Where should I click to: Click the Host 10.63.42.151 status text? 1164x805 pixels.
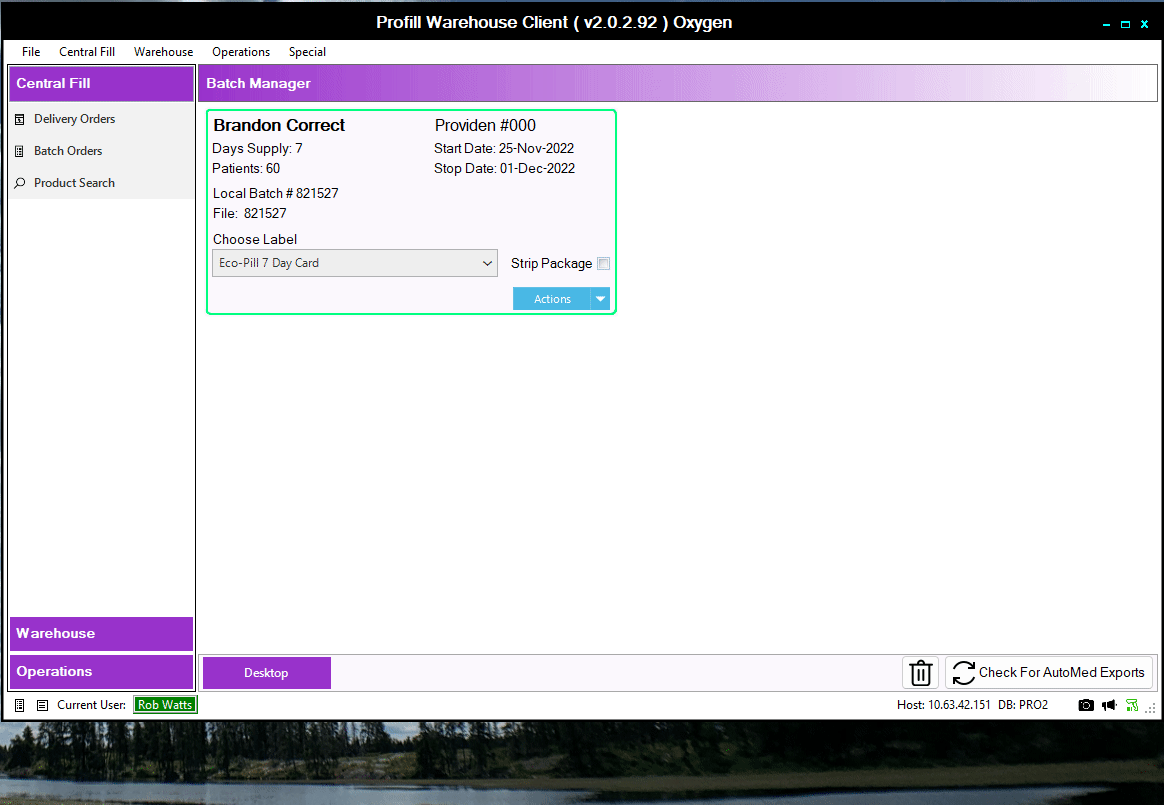pyautogui.click(x=943, y=705)
